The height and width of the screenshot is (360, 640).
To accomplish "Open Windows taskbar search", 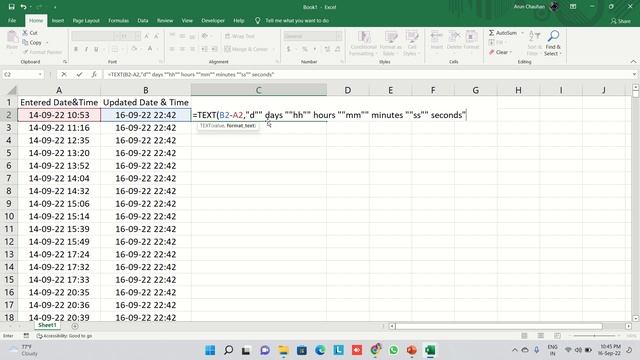I will (x=229, y=350).
